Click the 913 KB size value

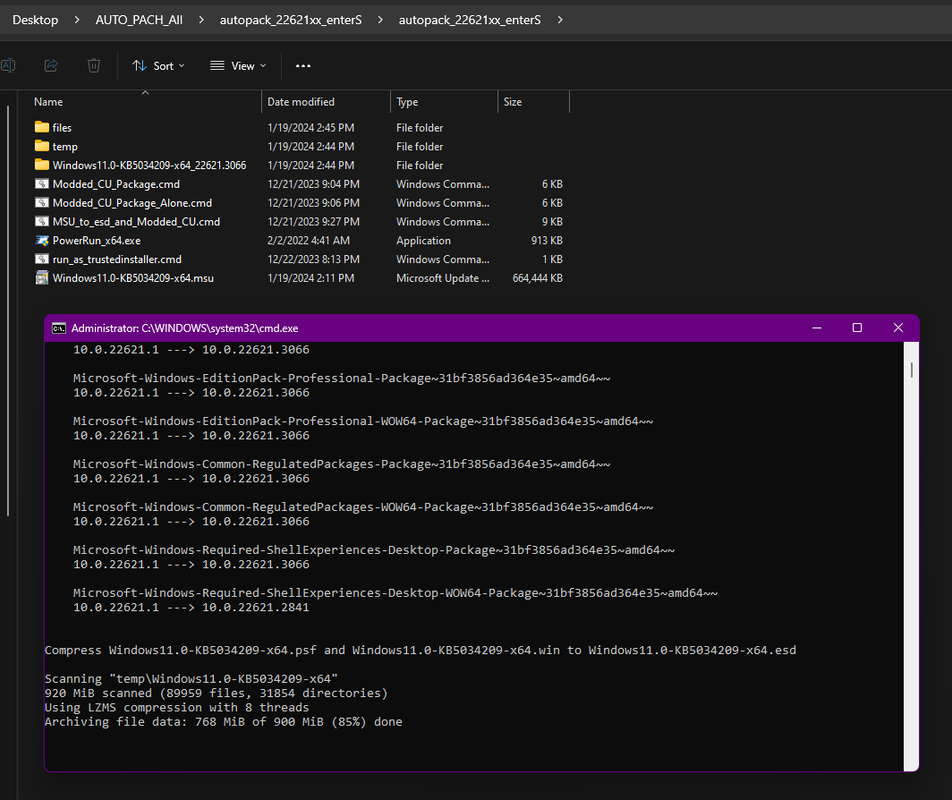click(x=546, y=240)
